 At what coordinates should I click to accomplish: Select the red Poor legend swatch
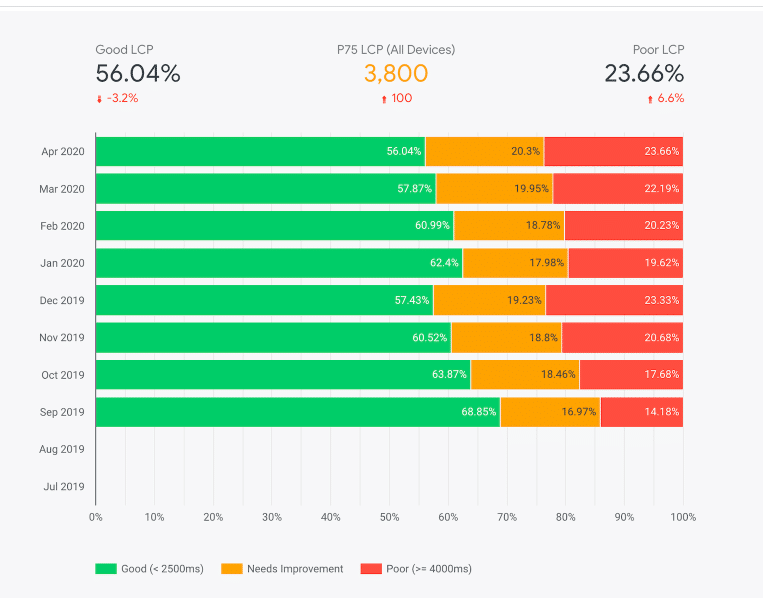pos(371,569)
